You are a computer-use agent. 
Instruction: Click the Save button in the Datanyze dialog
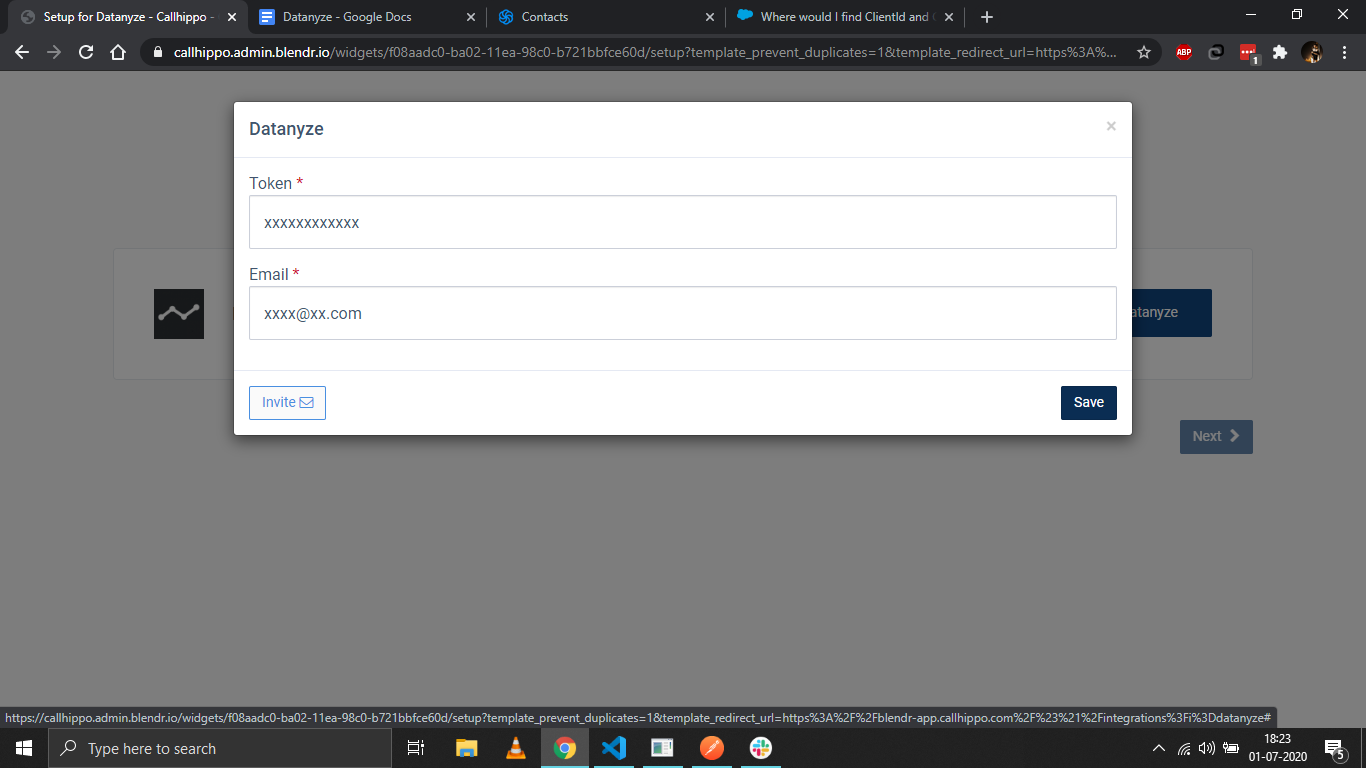click(1088, 402)
